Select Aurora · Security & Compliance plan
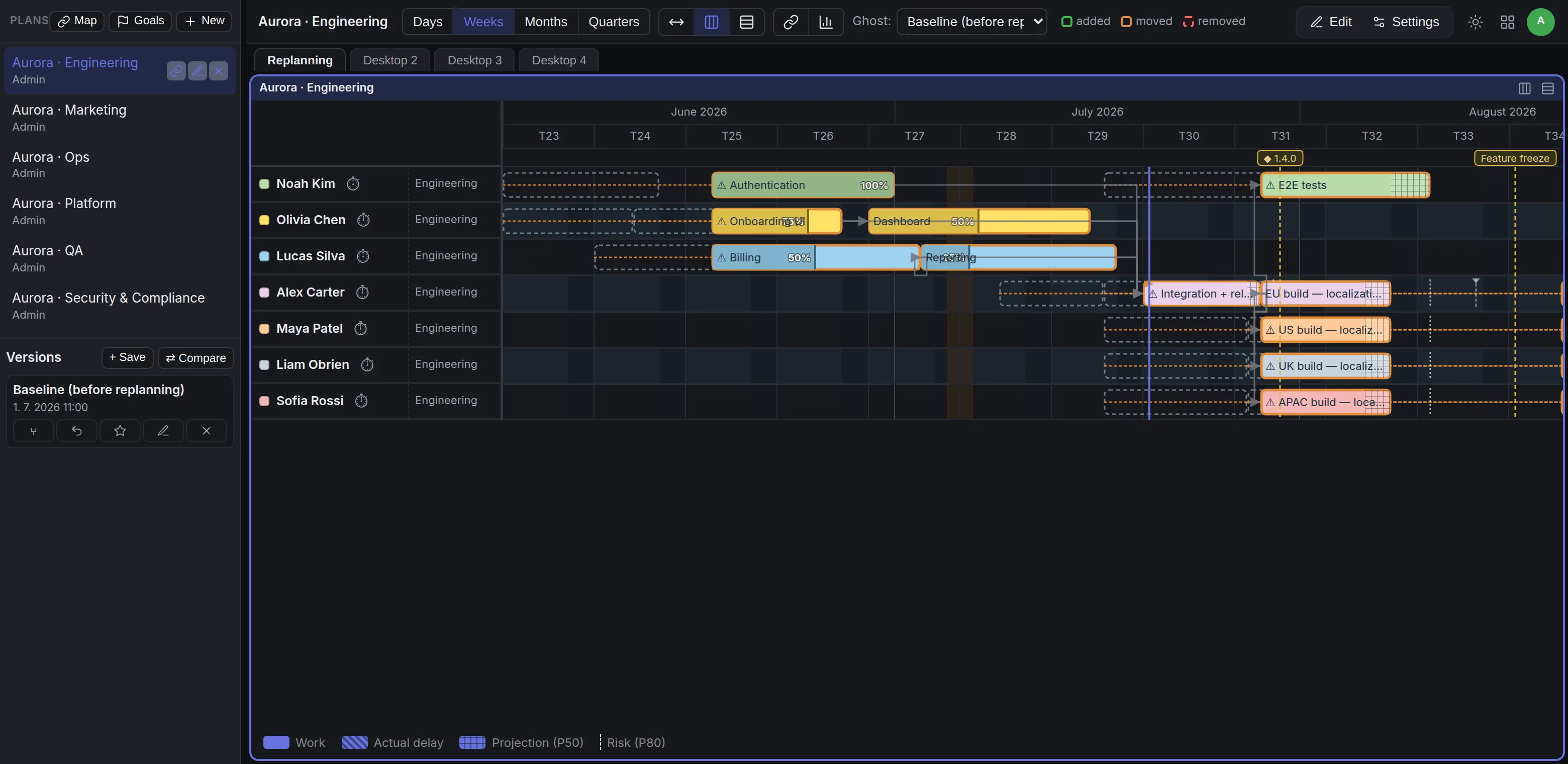This screenshot has height=764, width=1568. pyautogui.click(x=120, y=306)
